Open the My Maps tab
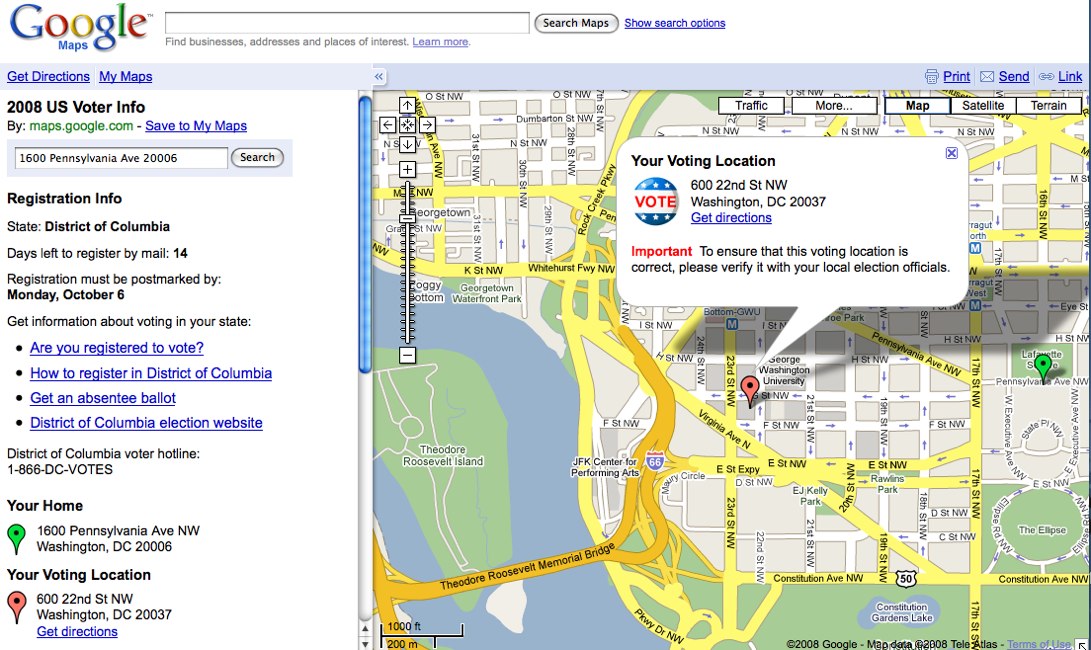The image size is (1091, 650). click(x=125, y=77)
